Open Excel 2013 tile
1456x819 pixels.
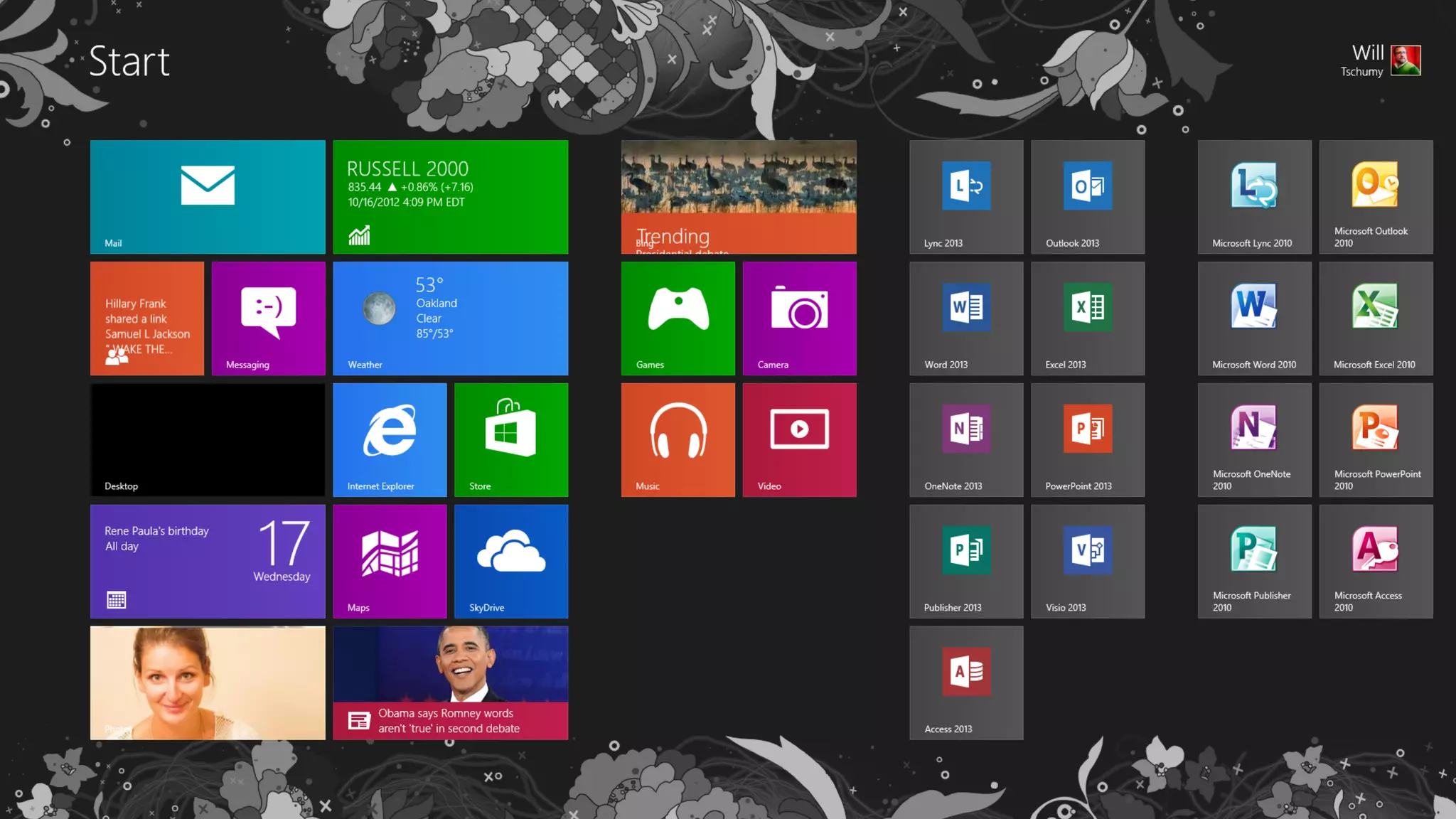pyautogui.click(x=1088, y=318)
